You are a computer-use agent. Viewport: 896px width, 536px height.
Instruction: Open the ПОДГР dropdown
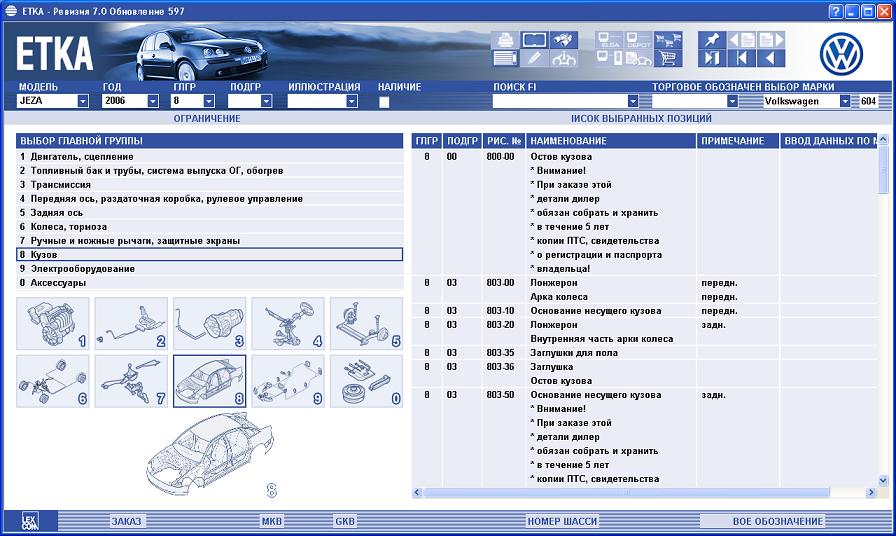[266, 101]
